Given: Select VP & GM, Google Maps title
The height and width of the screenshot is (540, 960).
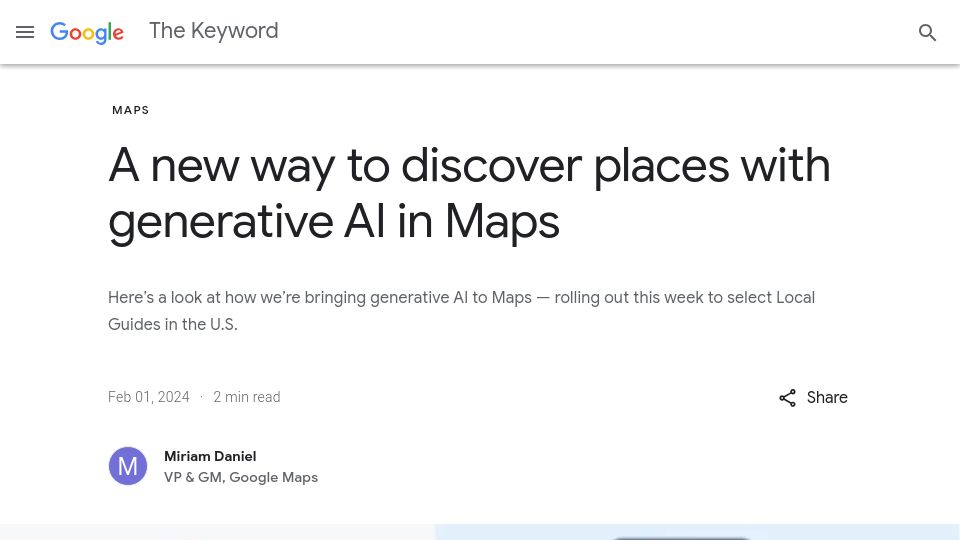Looking at the screenshot, I should [241, 477].
